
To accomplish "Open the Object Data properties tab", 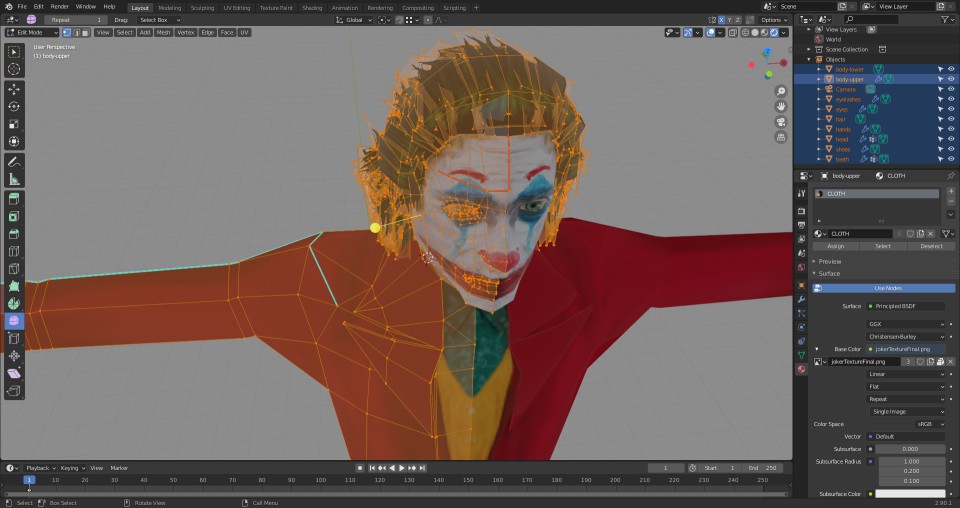I will click(801, 355).
